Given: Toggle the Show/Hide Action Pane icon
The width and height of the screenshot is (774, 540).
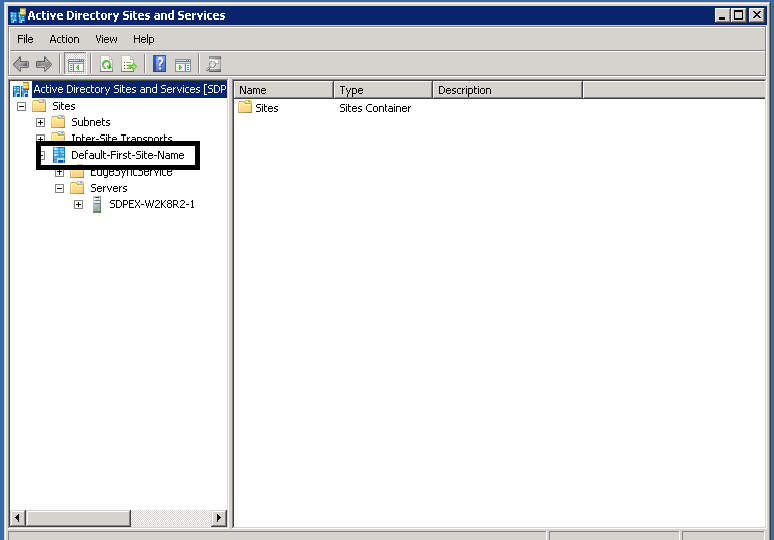Looking at the screenshot, I should pyautogui.click(x=183, y=65).
